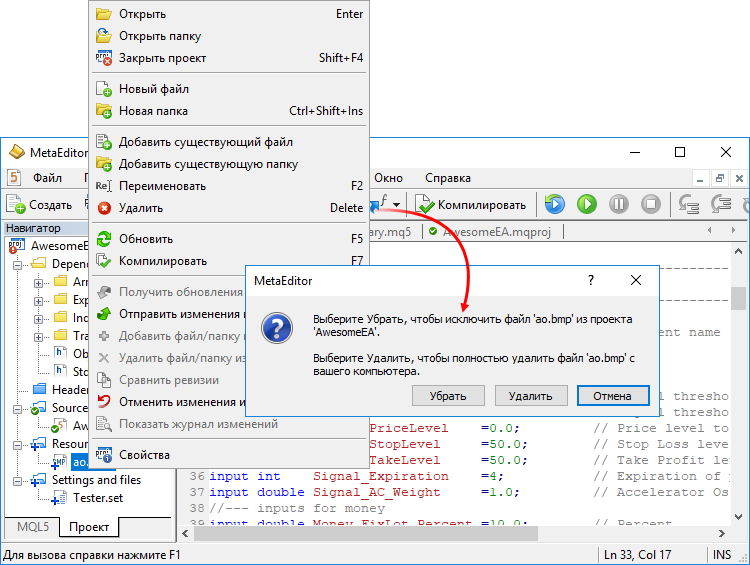Click the Свойства project info icon

[x=104, y=455]
